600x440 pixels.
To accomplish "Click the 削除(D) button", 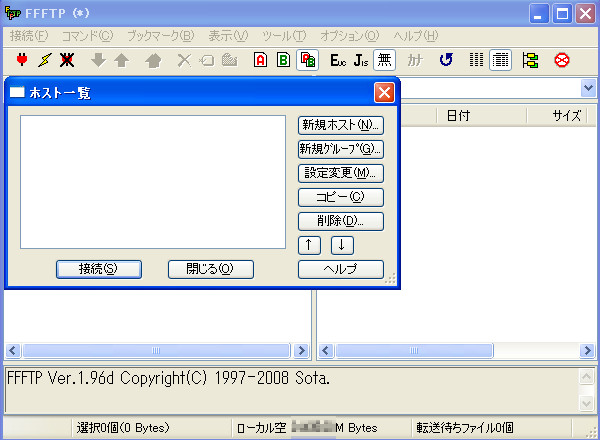I will (341, 222).
